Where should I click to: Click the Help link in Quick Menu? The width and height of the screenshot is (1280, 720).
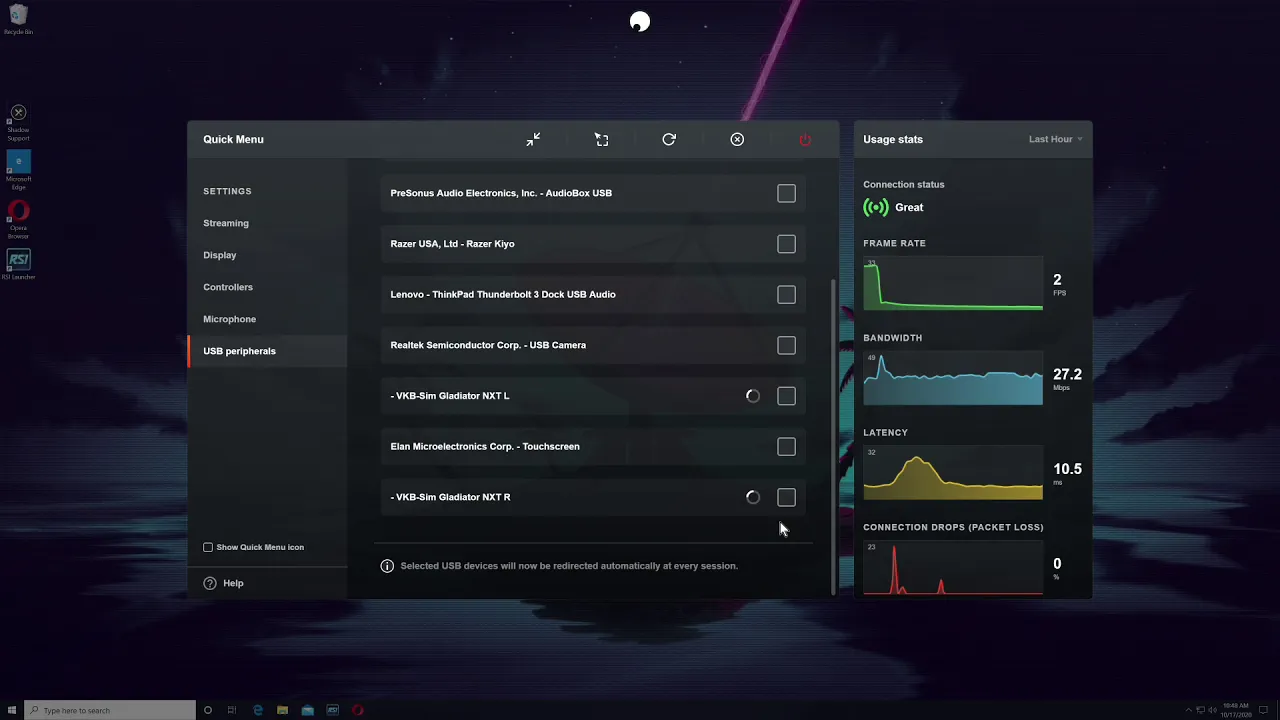[x=233, y=583]
